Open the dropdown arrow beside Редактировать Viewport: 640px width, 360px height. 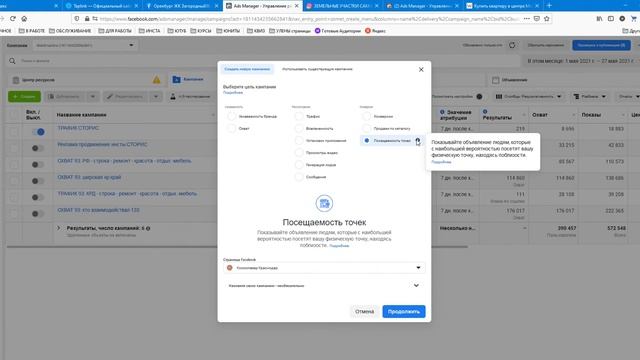156,97
